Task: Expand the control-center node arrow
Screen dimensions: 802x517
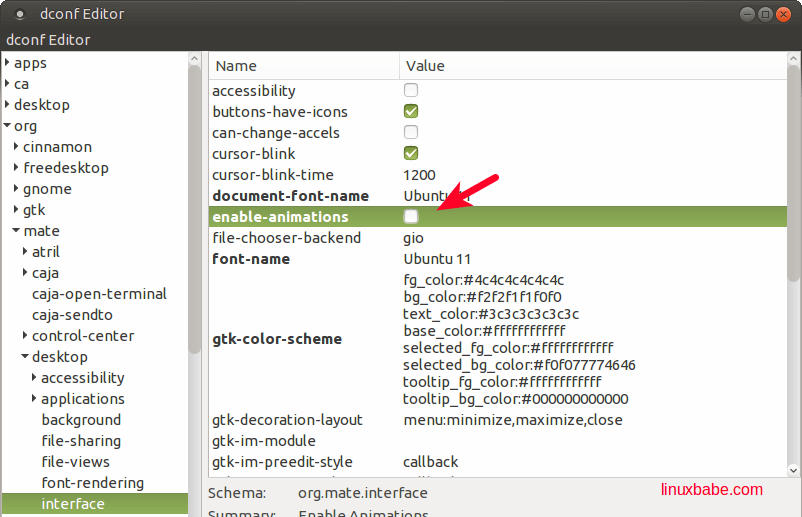Action: pos(25,336)
